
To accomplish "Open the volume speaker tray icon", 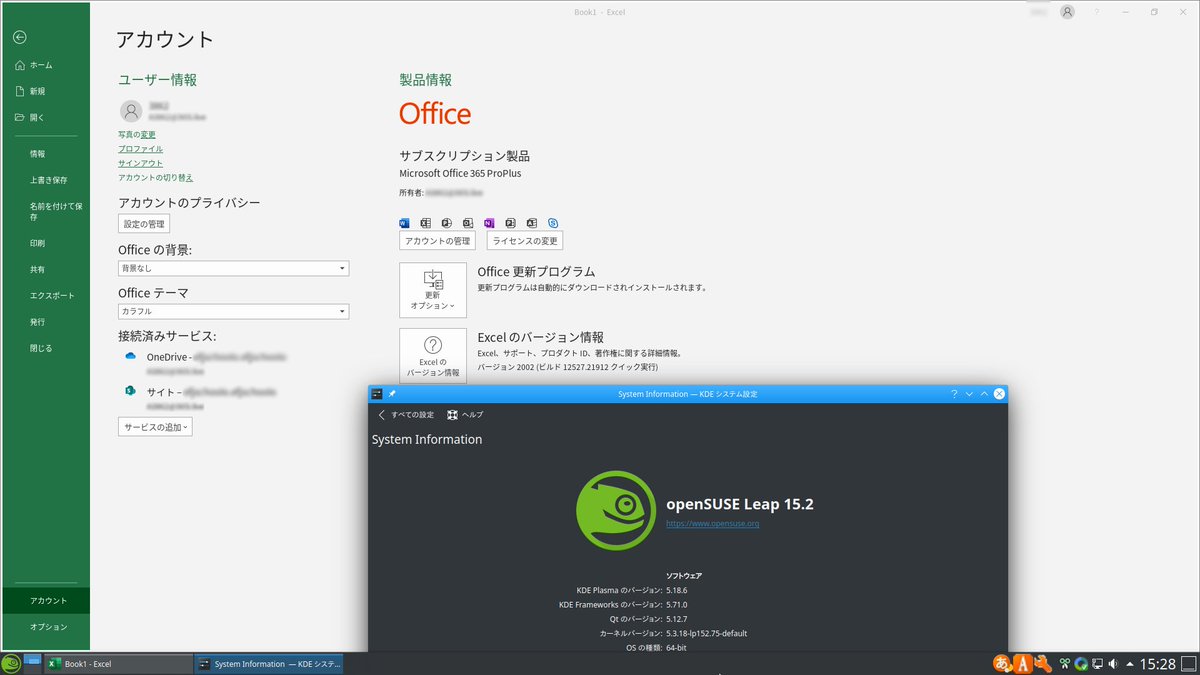I will click(1113, 664).
